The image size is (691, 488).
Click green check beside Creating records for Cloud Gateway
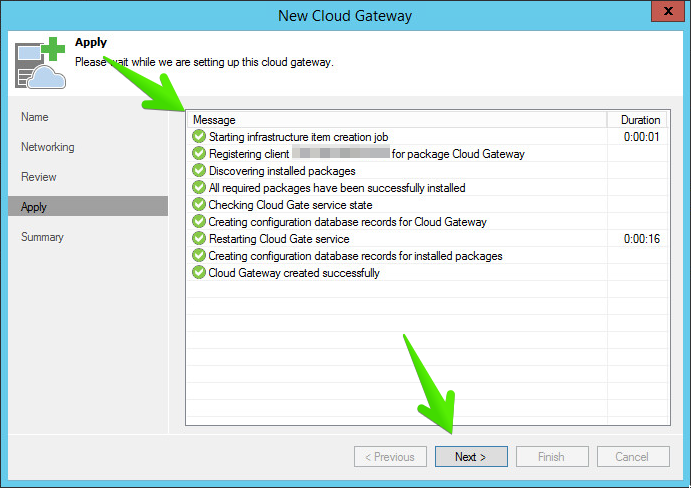tap(199, 221)
